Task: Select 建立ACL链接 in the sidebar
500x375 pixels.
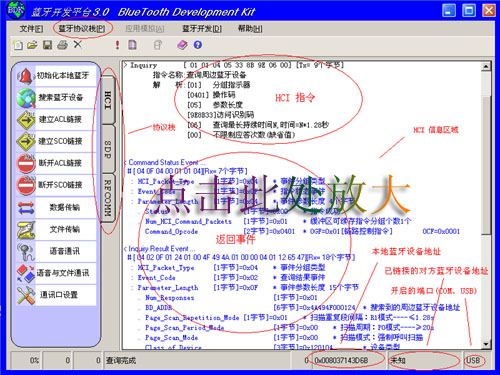Action: [x=56, y=119]
